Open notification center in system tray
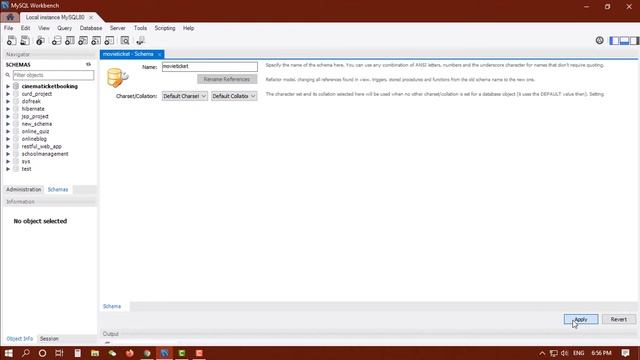This screenshot has width=640, height=360. [x=625, y=353]
